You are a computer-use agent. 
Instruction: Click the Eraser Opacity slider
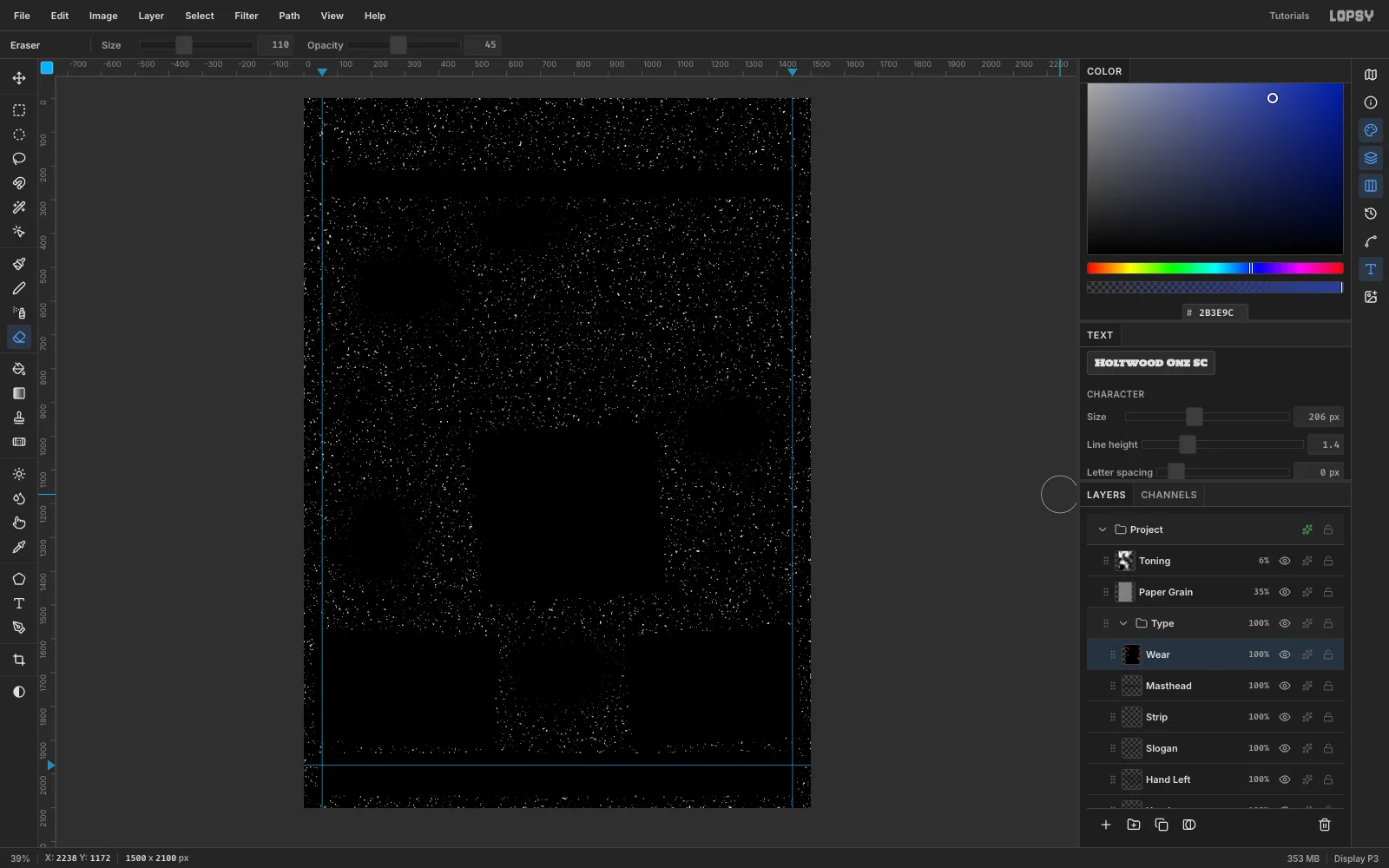405,45
